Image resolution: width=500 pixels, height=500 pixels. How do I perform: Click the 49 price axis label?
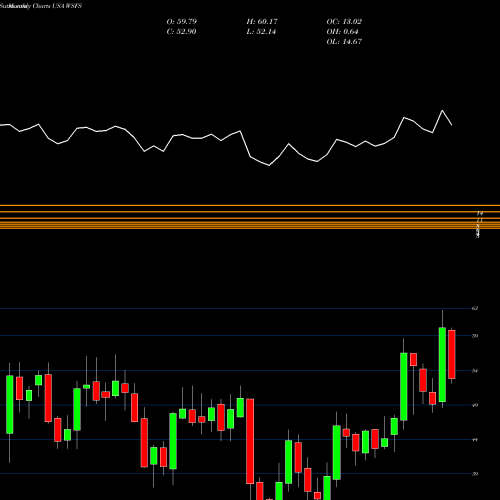coord(475,405)
